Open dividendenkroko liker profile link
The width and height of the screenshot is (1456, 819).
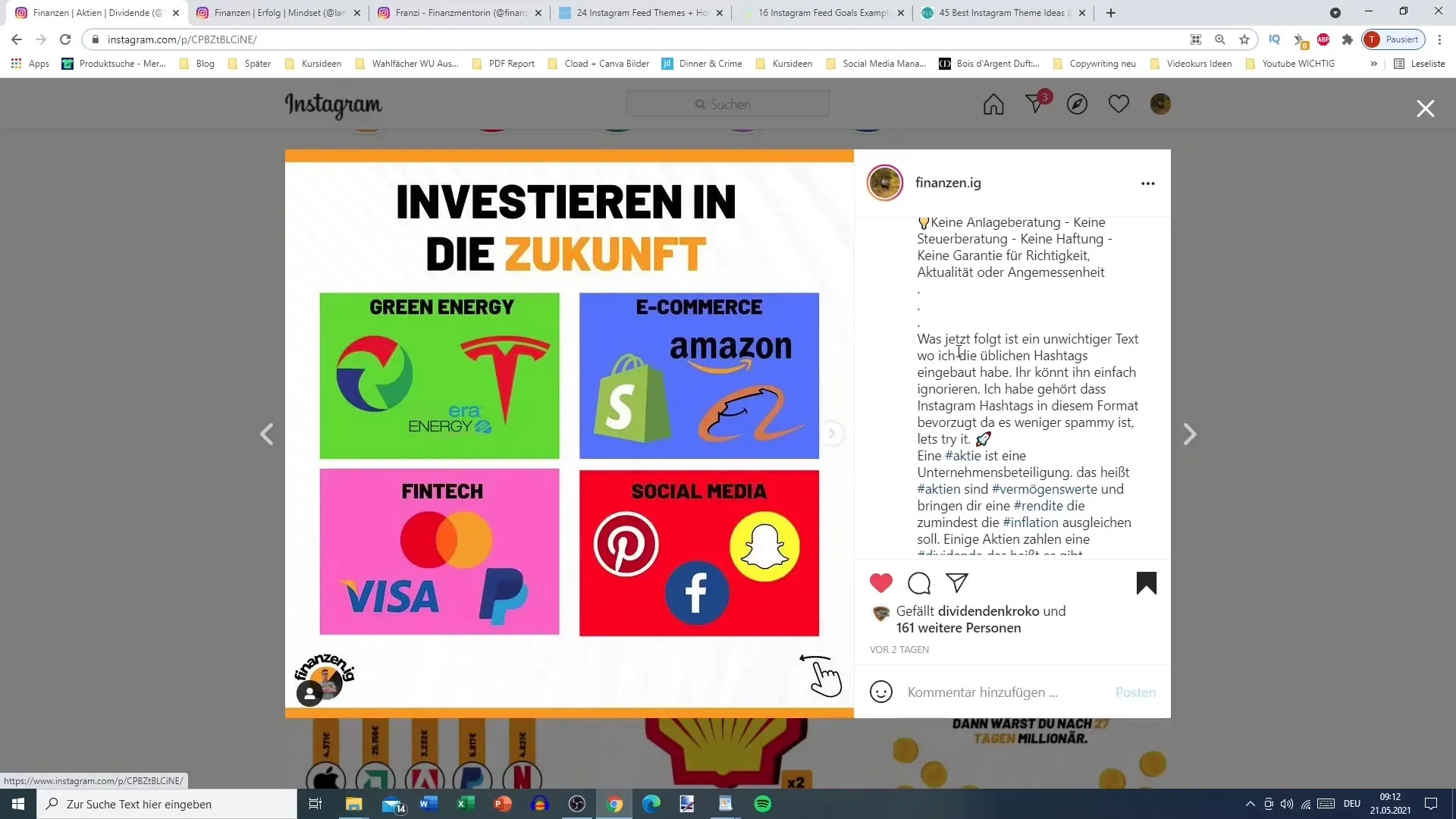tap(989, 611)
